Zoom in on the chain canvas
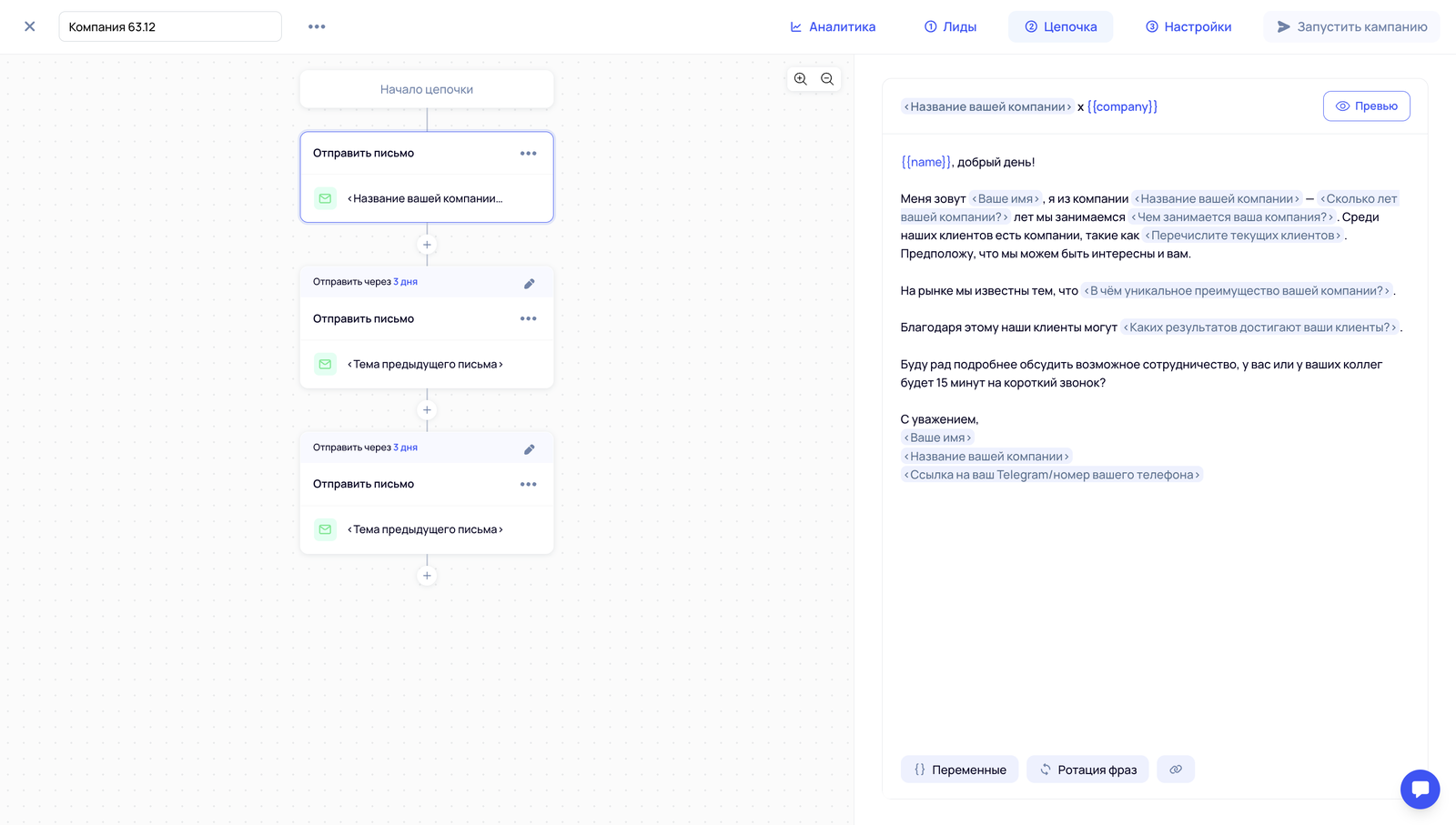The width and height of the screenshot is (1456, 825). pyautogui.click(x=800, y=79)
